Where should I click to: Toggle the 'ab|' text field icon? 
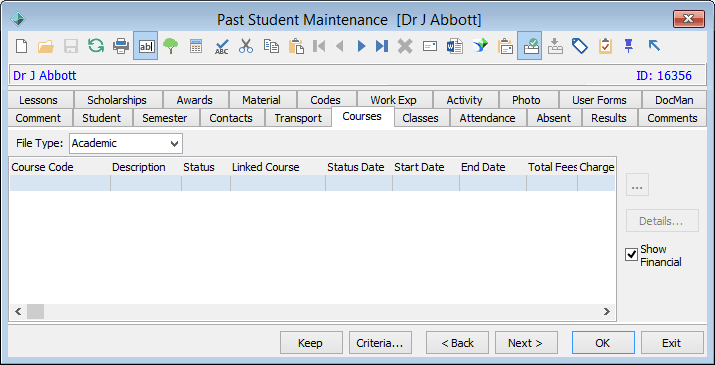click(146, 46)
